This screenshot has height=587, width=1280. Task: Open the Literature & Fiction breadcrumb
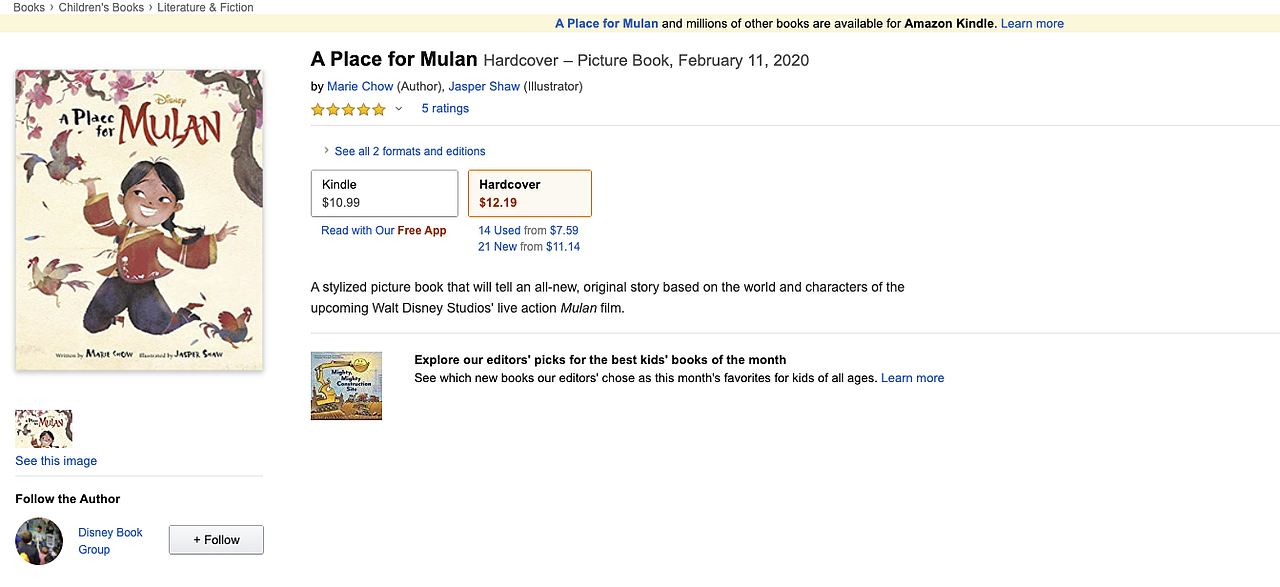[x=205, y=7]
